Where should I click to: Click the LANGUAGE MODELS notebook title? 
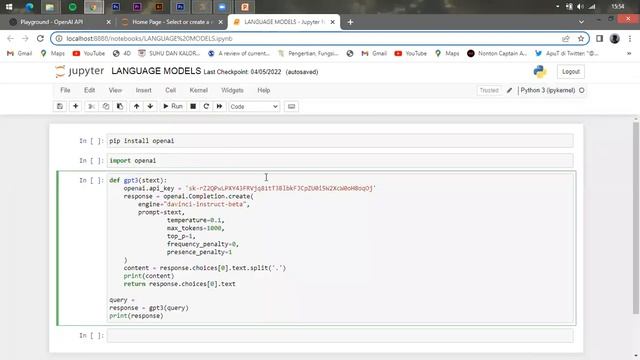156,71
